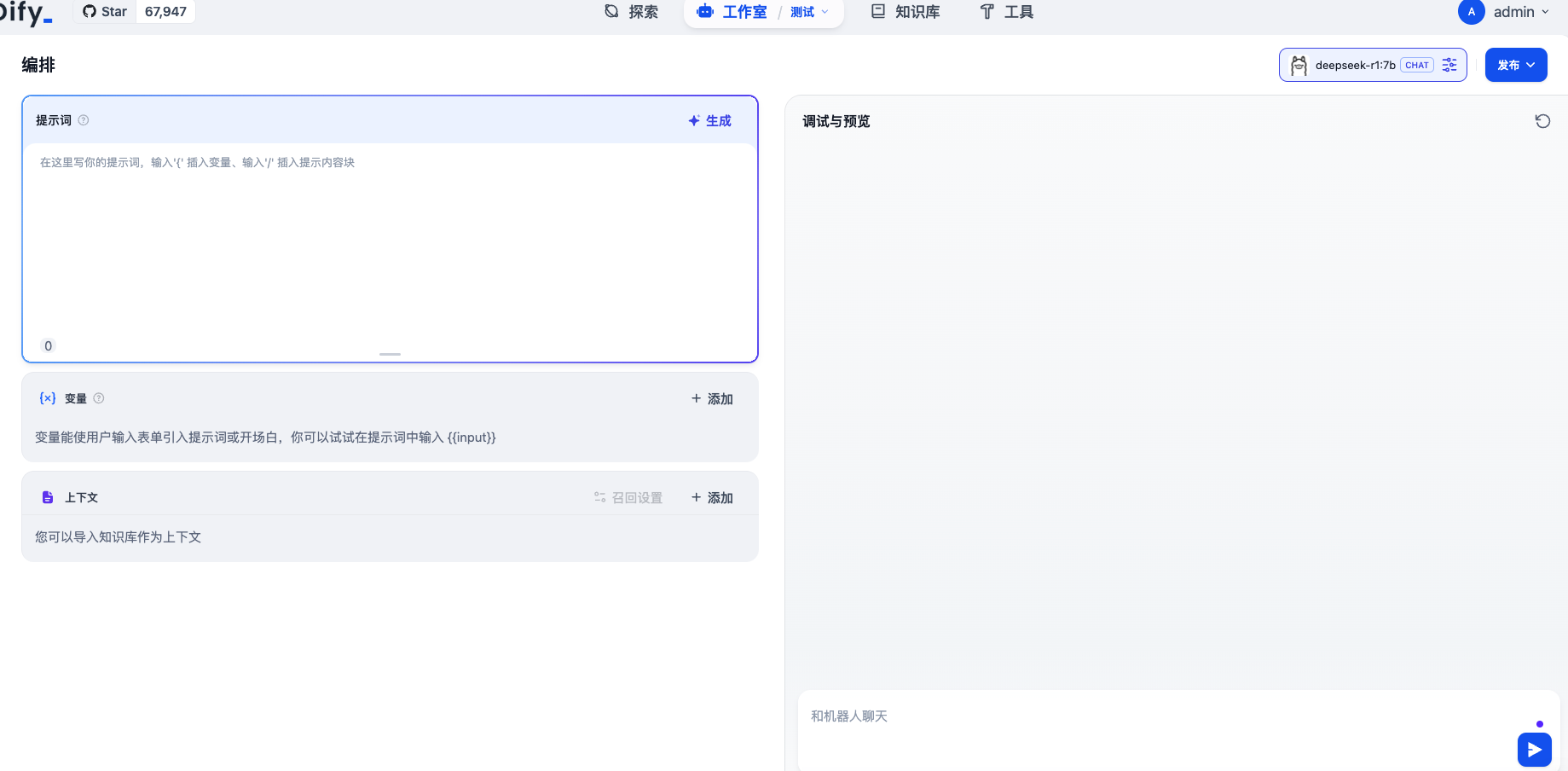This screenshot has width=1568, height=771.
Task: Click the conversation reset icon in 调试与预览
Action: point(1542,121)
